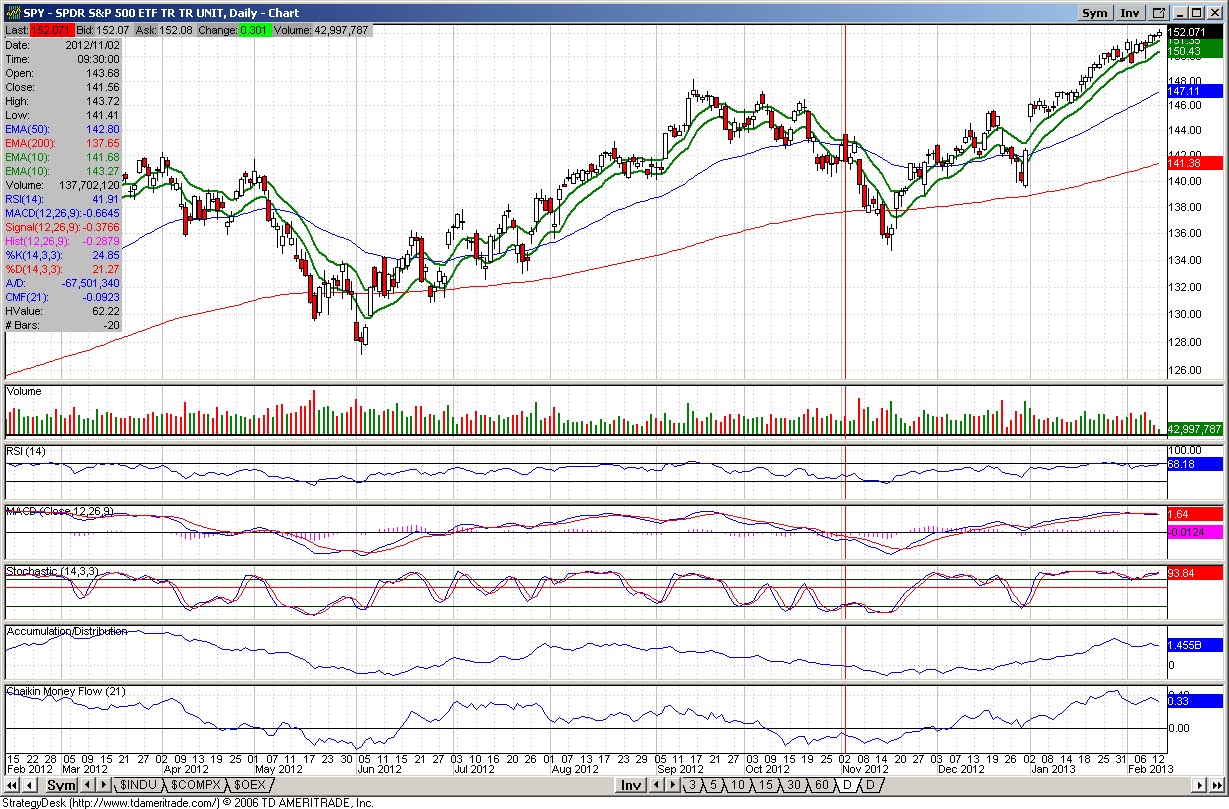The height and width of the screenshot is (809, 1229).
Task: Switch to the 3 minute interval tab
Action: (693, 785)
